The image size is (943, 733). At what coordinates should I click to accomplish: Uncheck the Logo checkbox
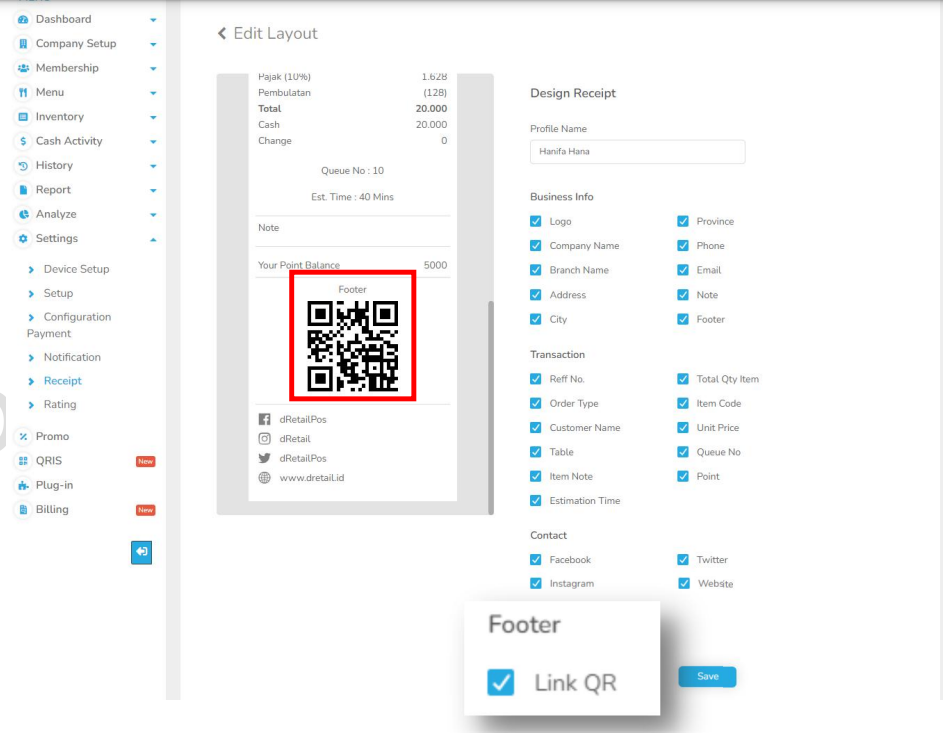(x=535, y=221)
